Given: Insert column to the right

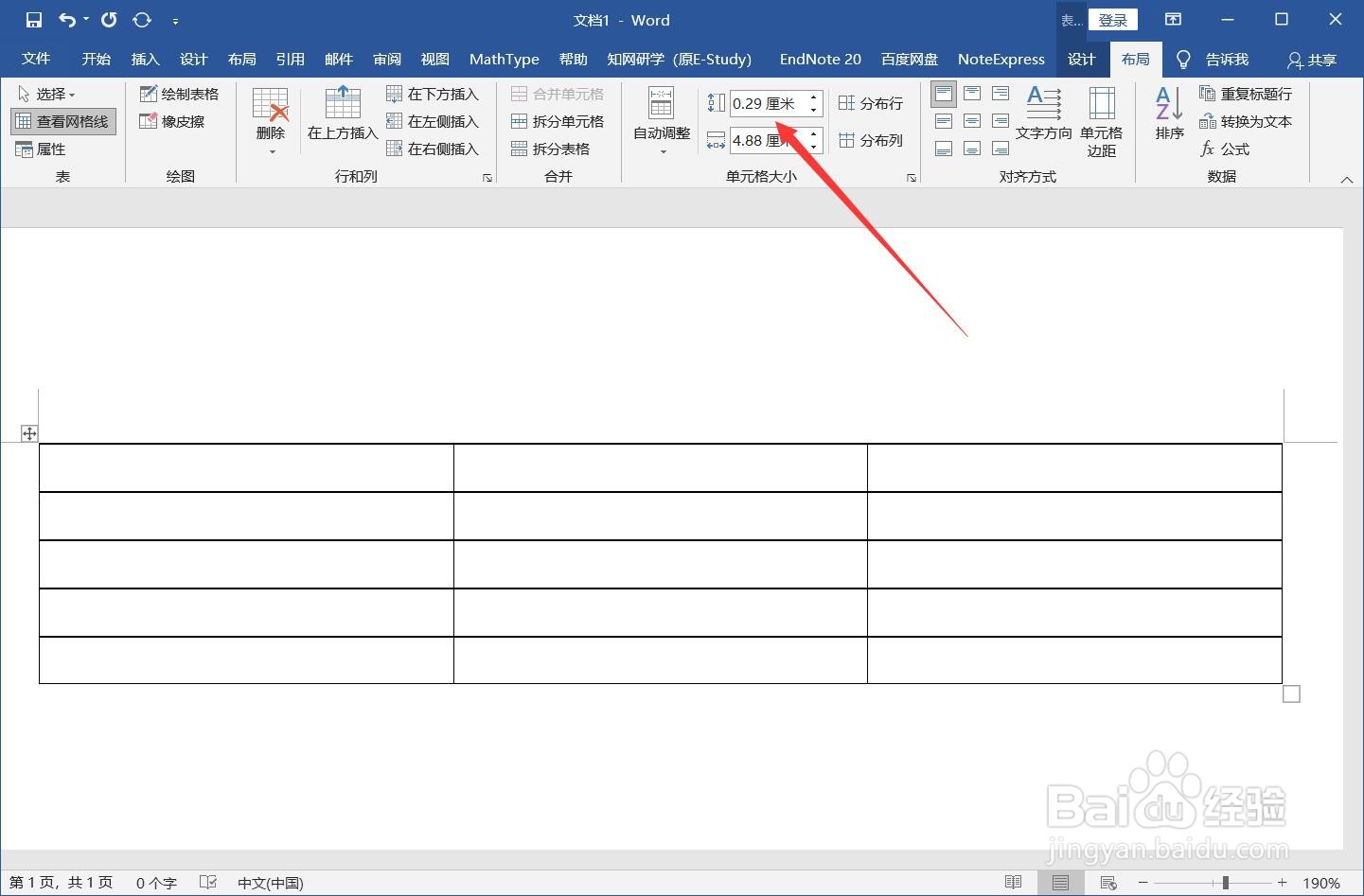Looking at the screenshot, I should point(434,149).
